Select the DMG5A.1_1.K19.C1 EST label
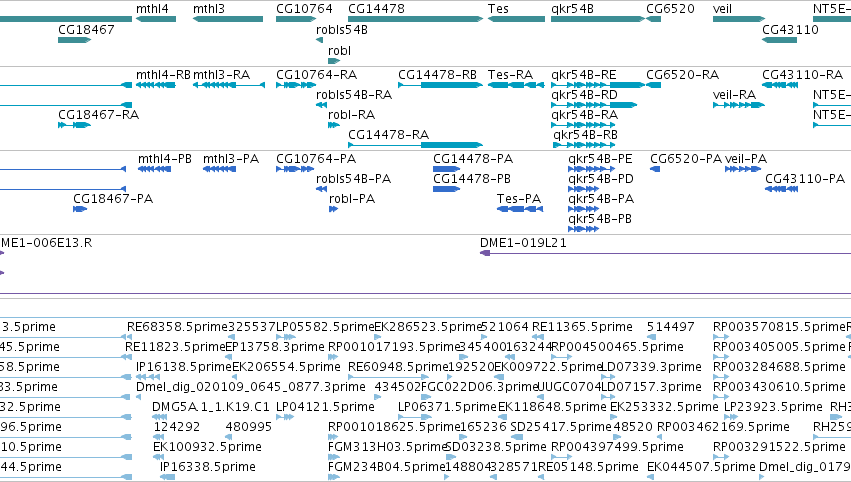Image resolution: width=851 pixels, height=482 pixels. coord(211,408)
